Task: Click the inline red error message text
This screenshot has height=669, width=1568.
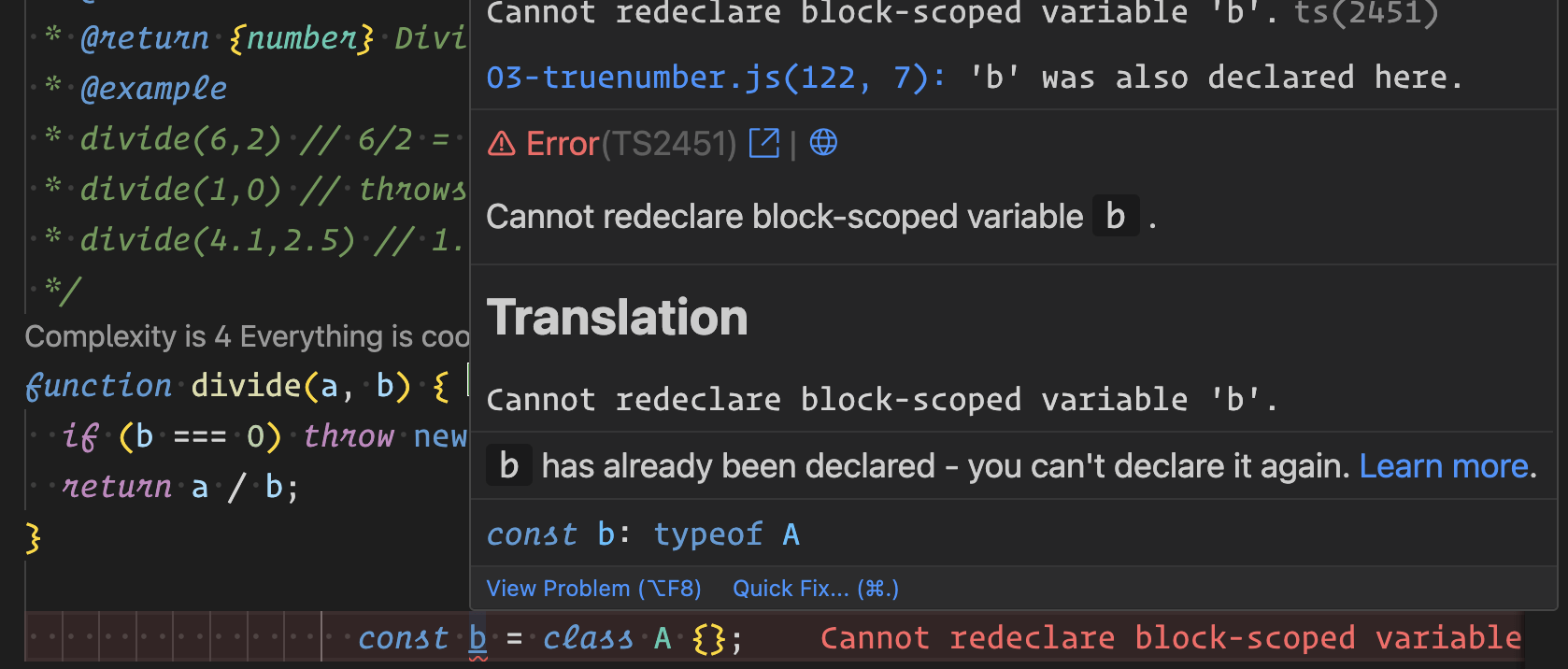Action: point(1170,638)
